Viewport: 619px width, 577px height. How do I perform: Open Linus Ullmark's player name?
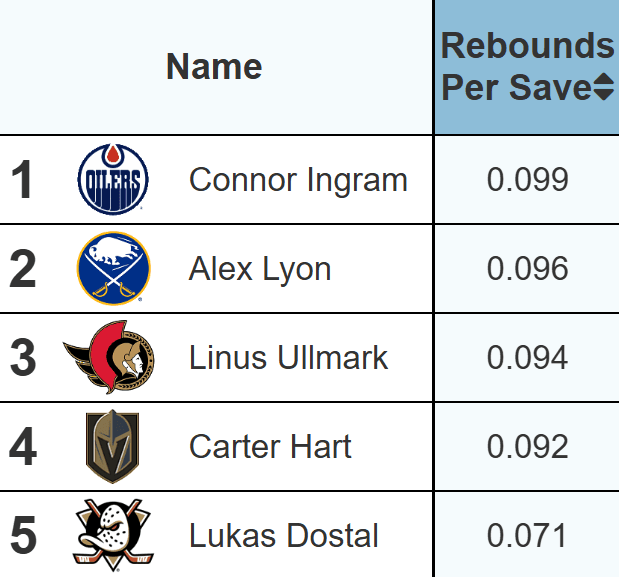coord(288,358)
